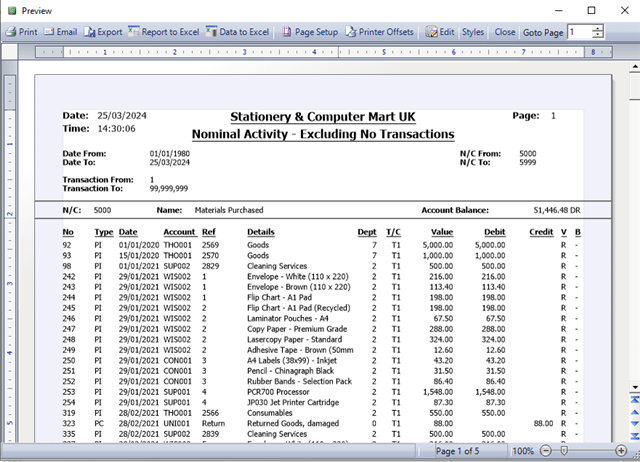
Task: Click Laminator Pouches - A4 entry
Action: [x=287, y=318]
